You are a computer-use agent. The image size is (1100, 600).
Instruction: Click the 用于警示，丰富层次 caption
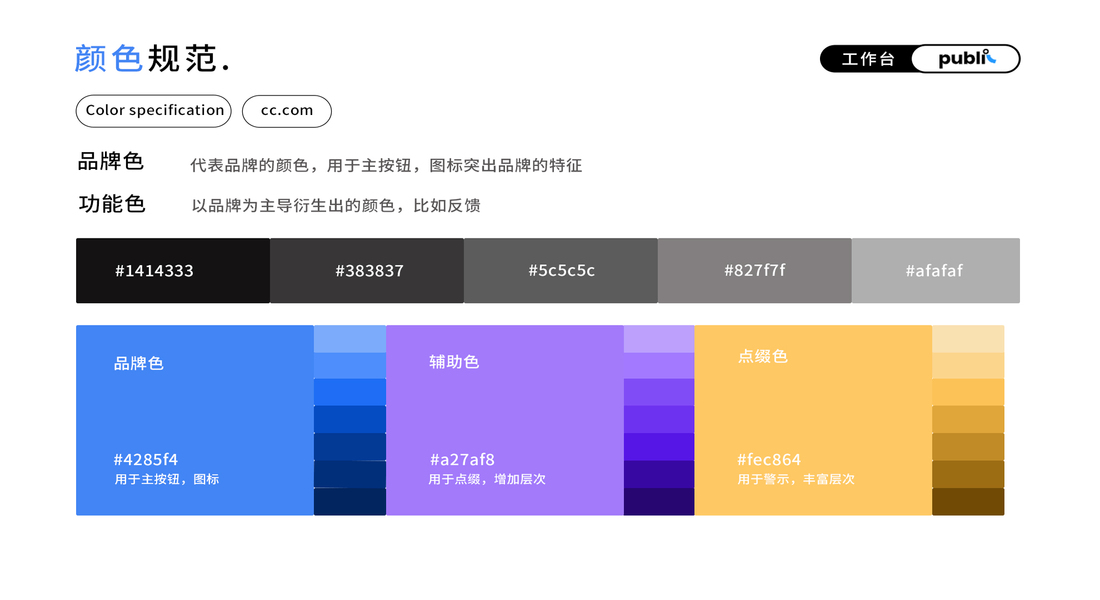[796, 479]
